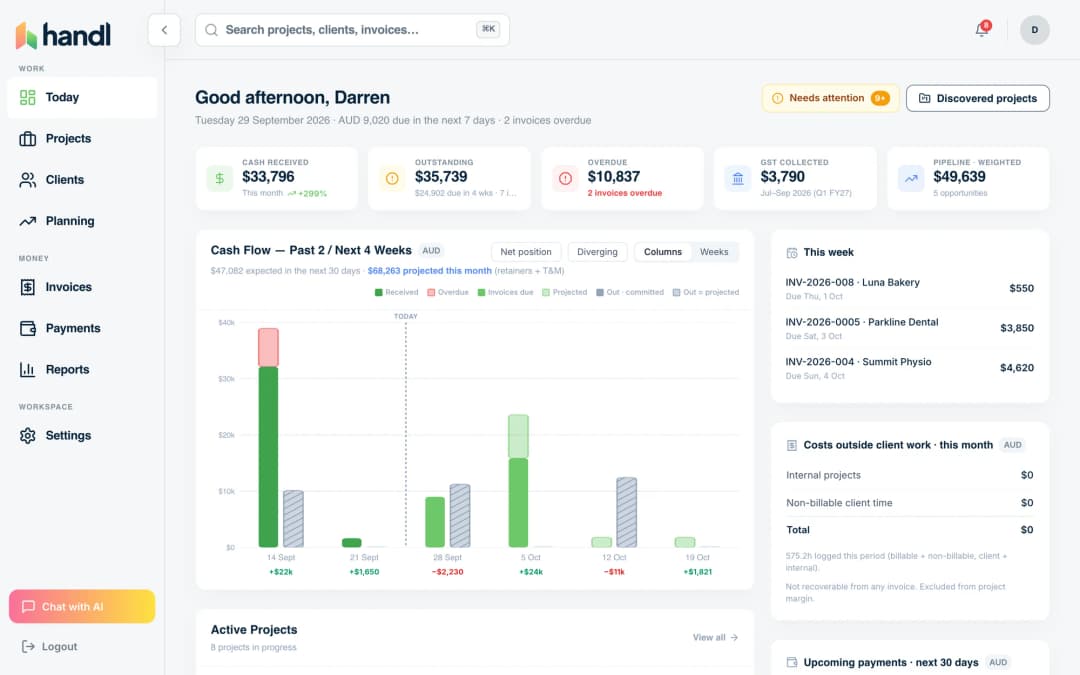Open the Needs attention list

click(x=830, y=98)
